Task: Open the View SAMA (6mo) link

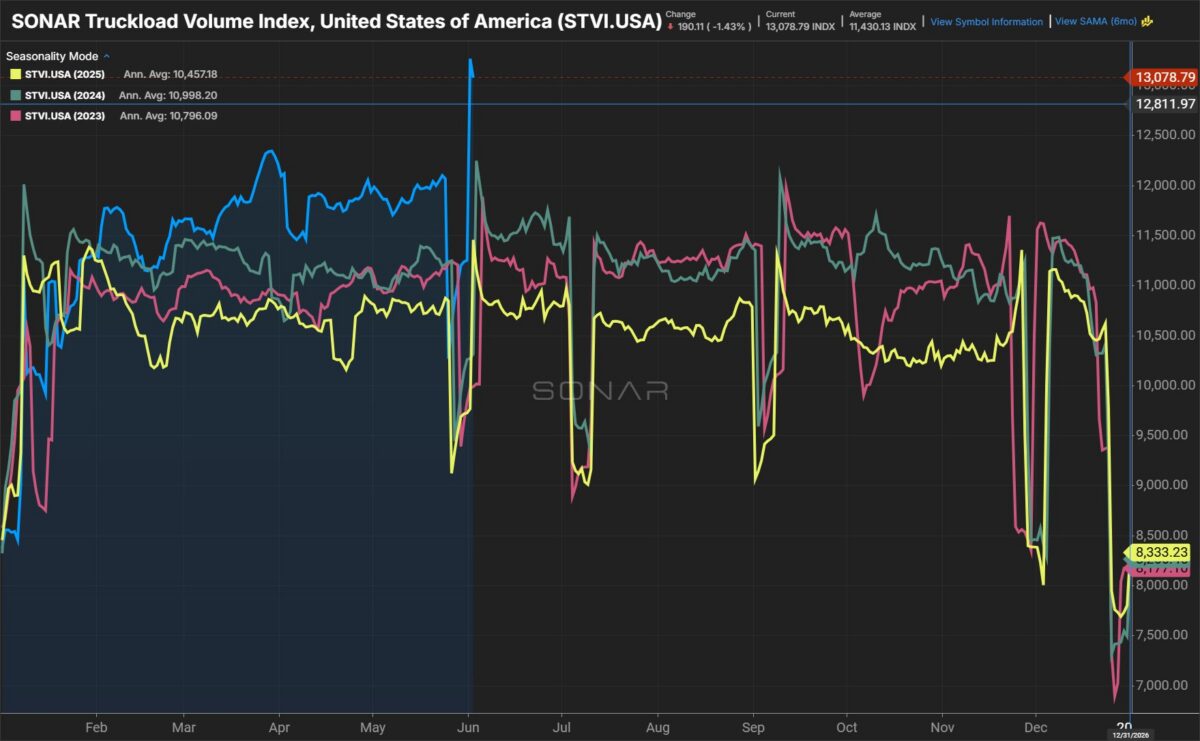Action: pyautogui.click(x=1098, y=21)
